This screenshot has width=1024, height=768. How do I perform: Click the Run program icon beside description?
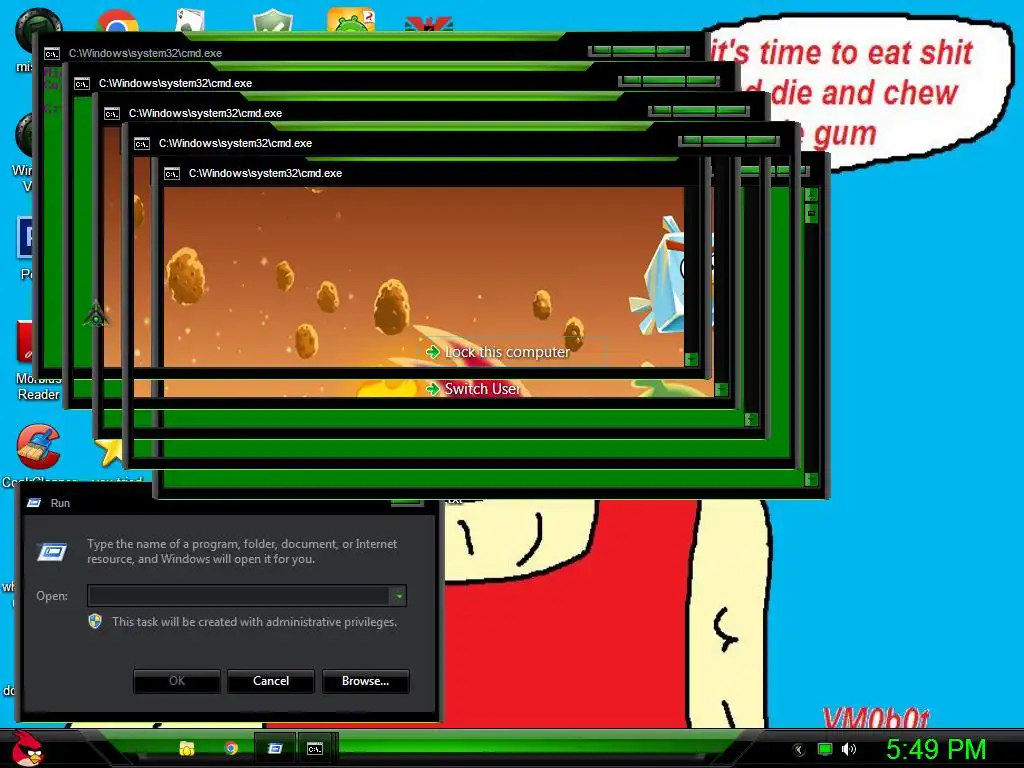click(52, 552)
